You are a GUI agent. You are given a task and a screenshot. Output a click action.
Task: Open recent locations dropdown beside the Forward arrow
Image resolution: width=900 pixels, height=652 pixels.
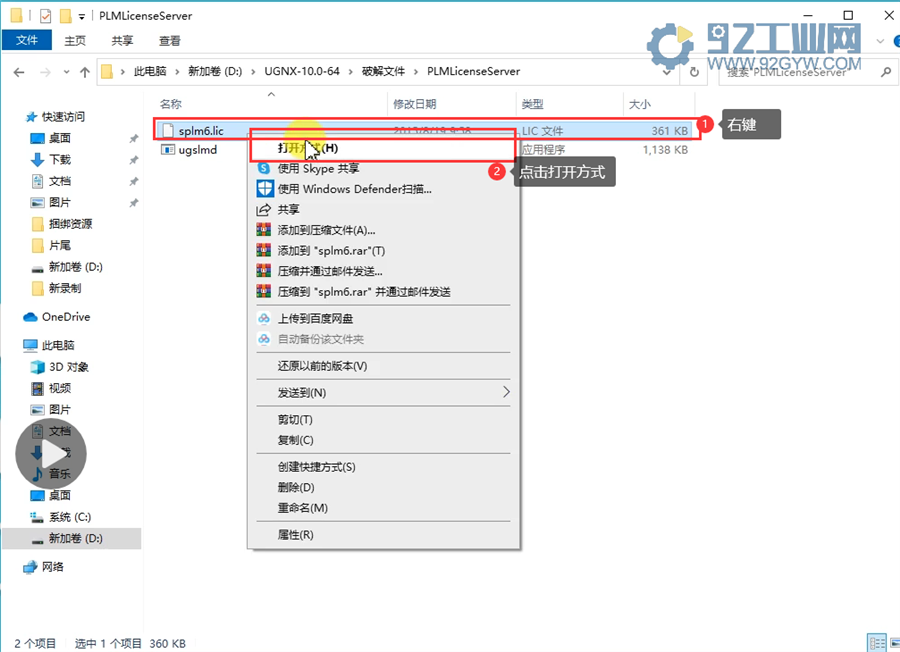(67, 72)
